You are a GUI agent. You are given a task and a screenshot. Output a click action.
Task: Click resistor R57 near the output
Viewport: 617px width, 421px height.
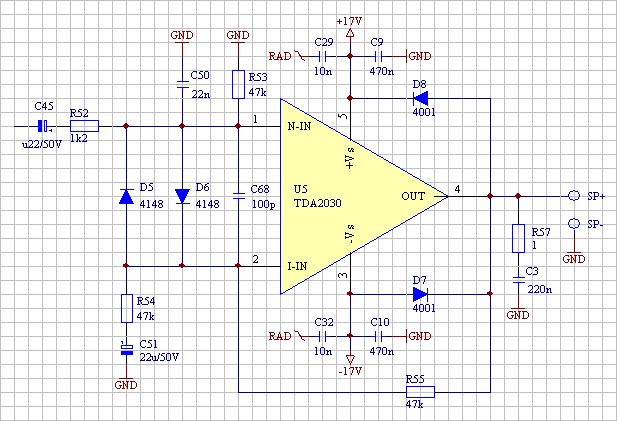pyautogui.click(x=518, y=238)
